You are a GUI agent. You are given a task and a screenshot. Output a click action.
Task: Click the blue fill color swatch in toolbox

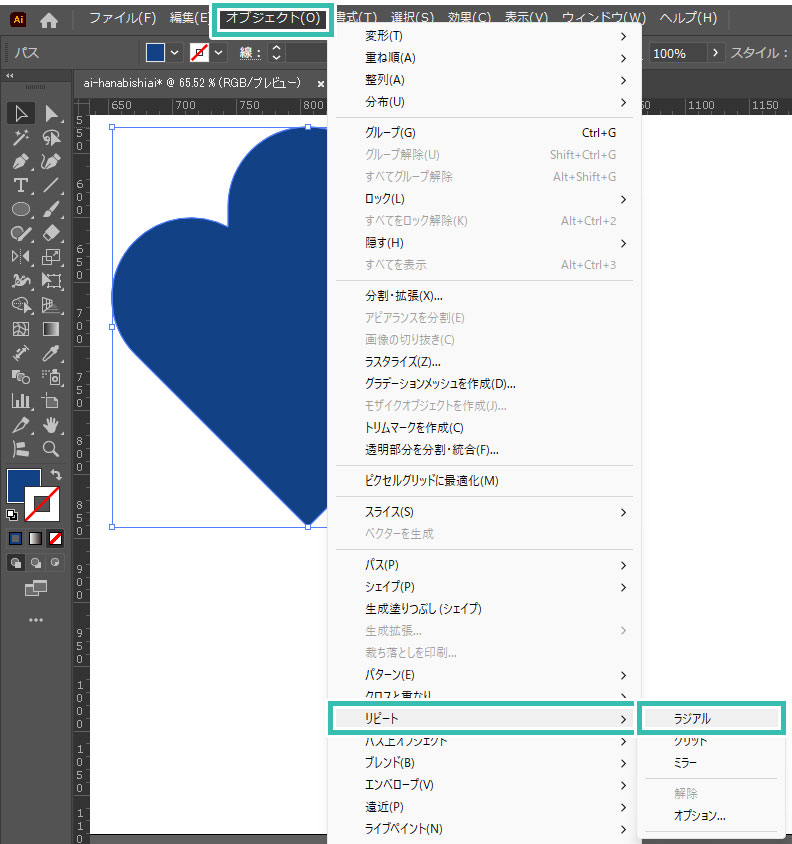pos(24,486)
